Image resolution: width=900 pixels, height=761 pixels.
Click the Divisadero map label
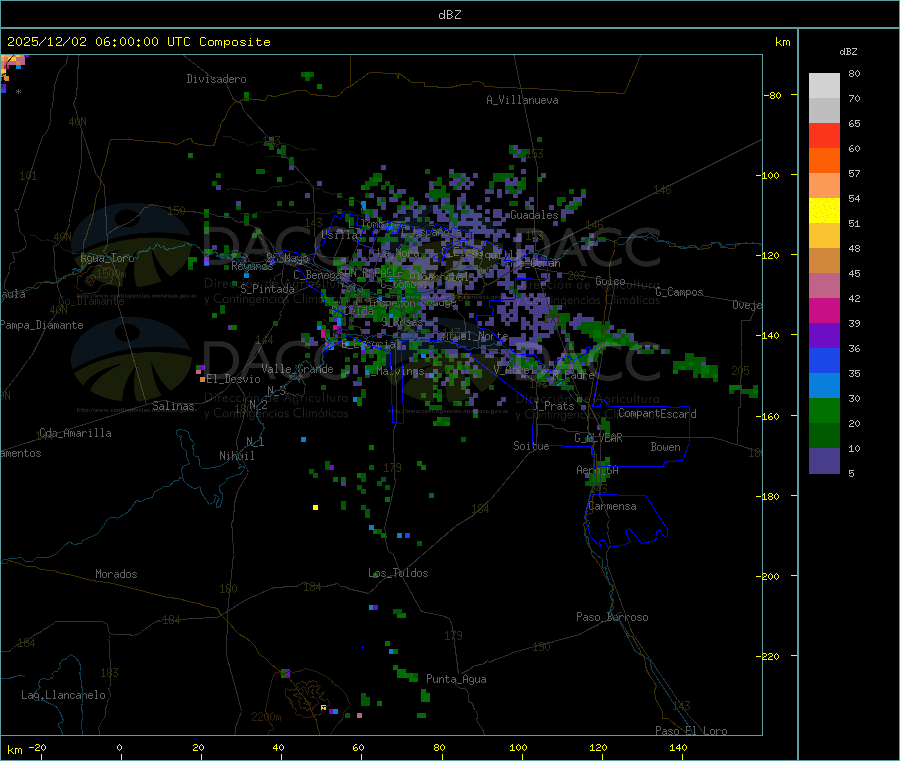tap(216, 79)
